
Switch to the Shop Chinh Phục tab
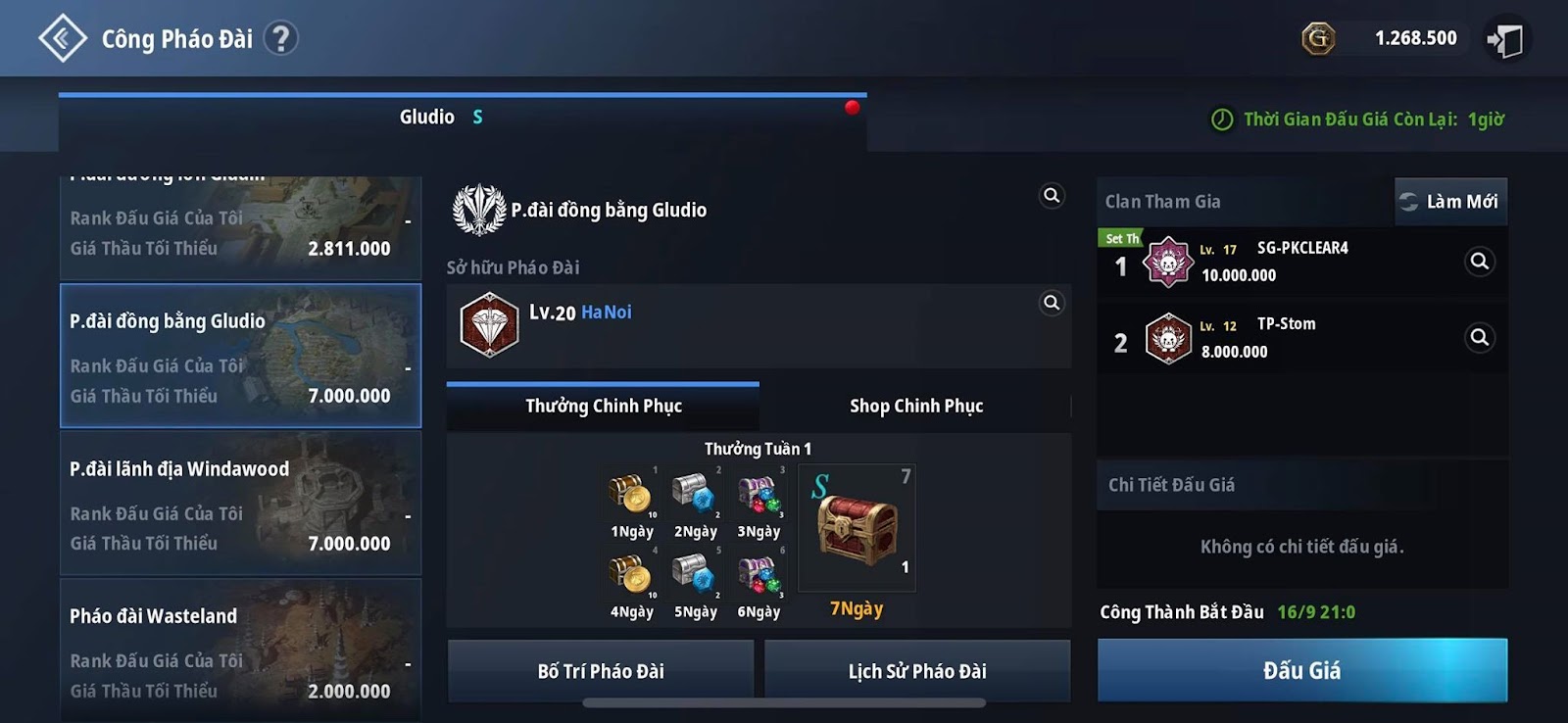(916, 406)
